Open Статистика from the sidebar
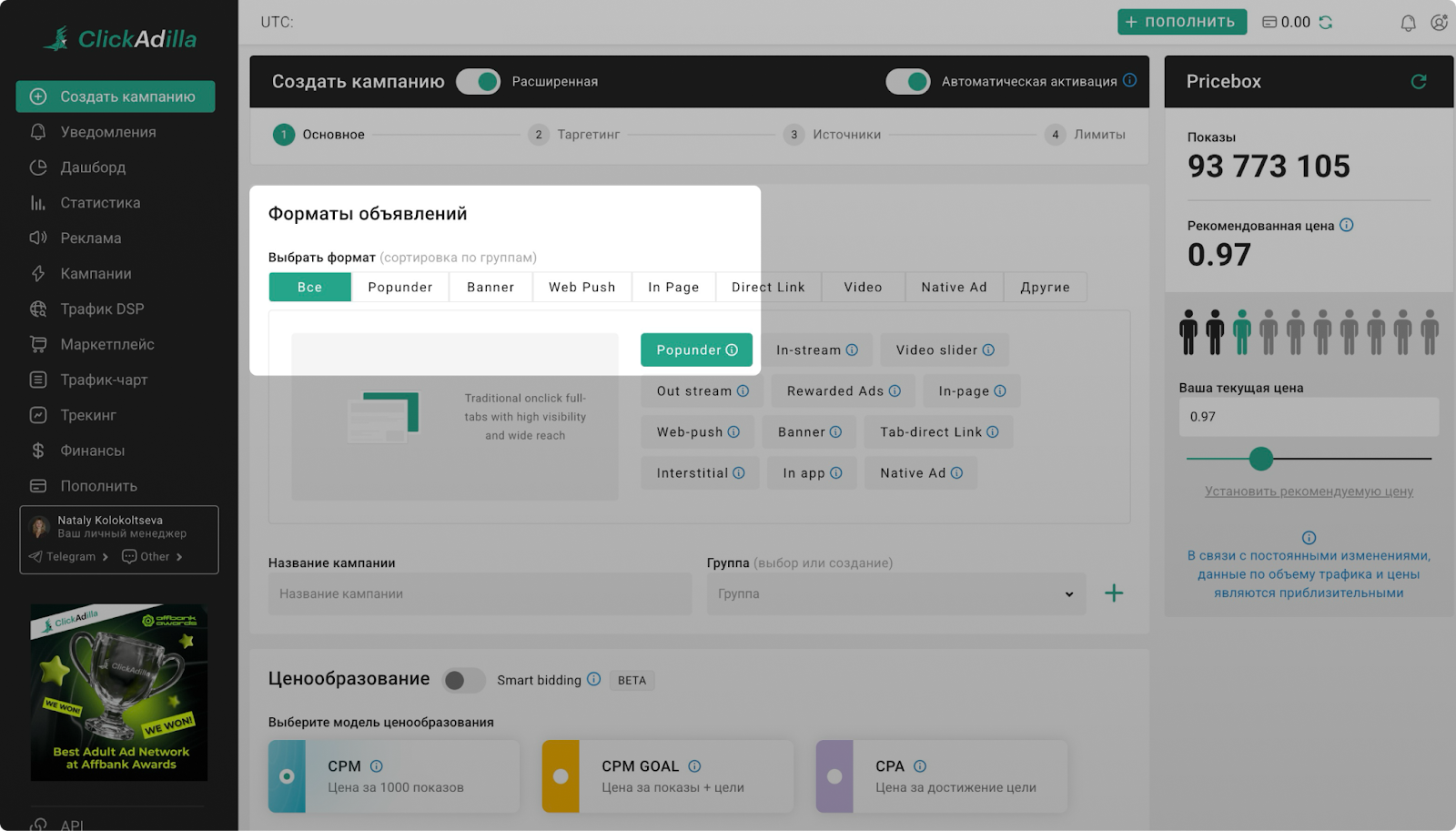Image resolution: width=1456 pixels, height=831 pixels. [100, 203]
